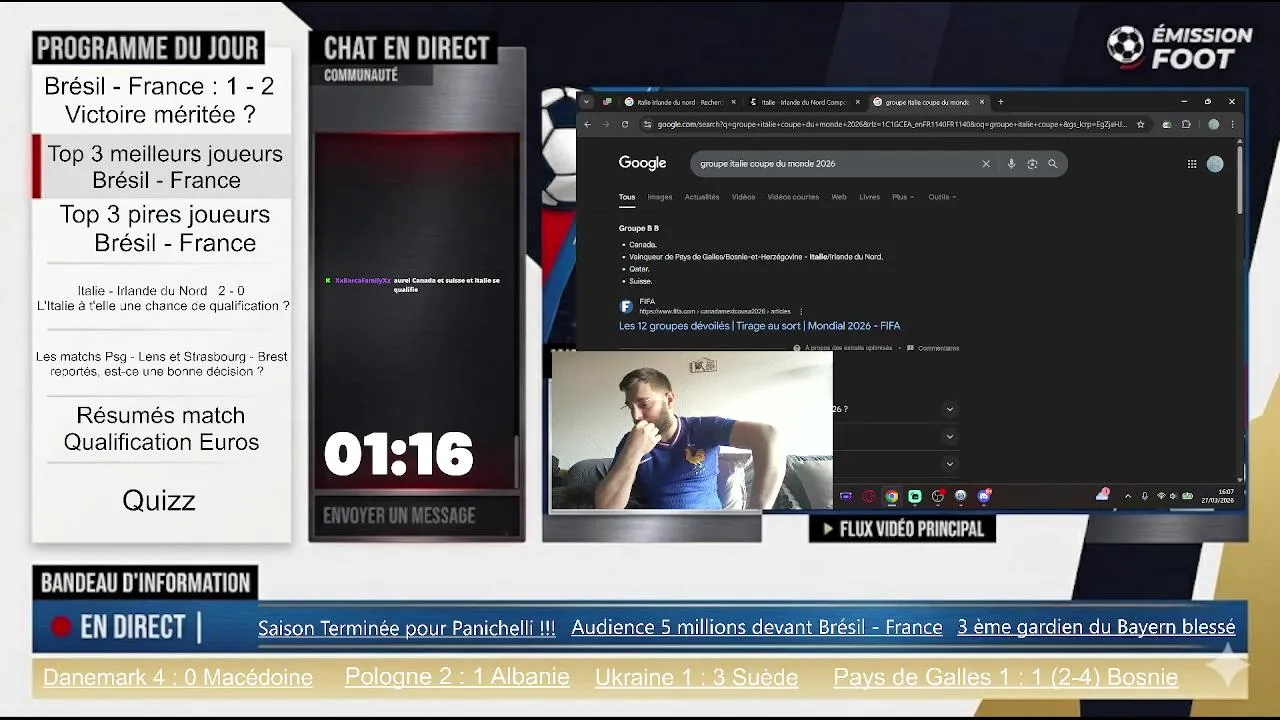Switch to 'Italie Irlande du nord - Recherche' tab
This screenshot has height=720, width=1280.
pyautogui.click(x=679, y=102)
